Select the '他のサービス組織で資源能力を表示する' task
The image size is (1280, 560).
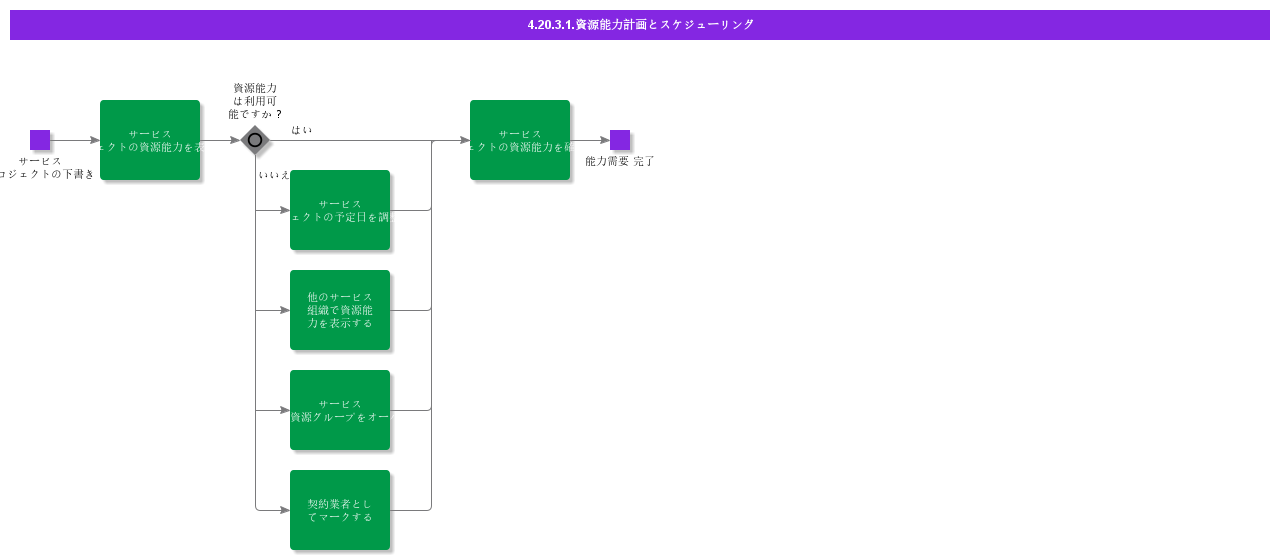(340, 310)
